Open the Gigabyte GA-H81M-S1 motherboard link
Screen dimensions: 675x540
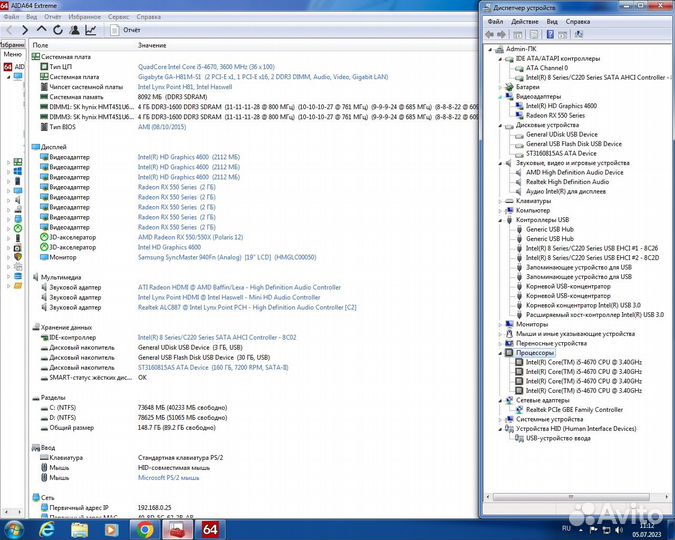[x=263, y=77]
